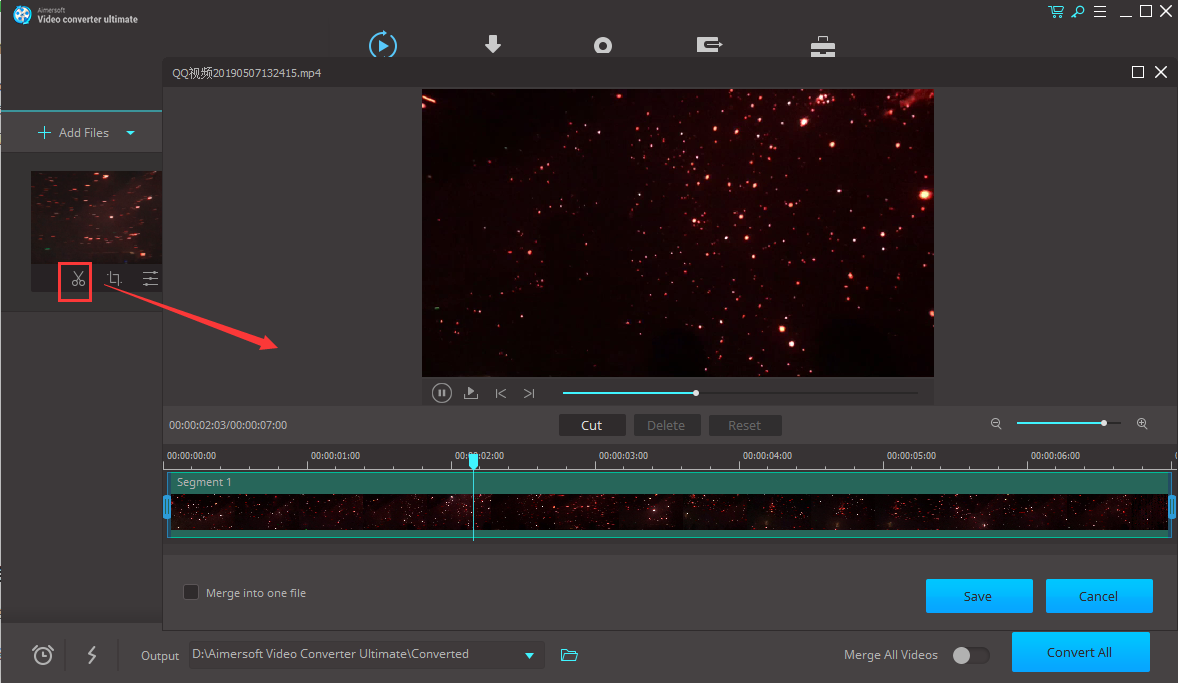The height and width of the screenshot is (683, 1178).
Task: Click the timeline zoom slider
Action: 1068,423
